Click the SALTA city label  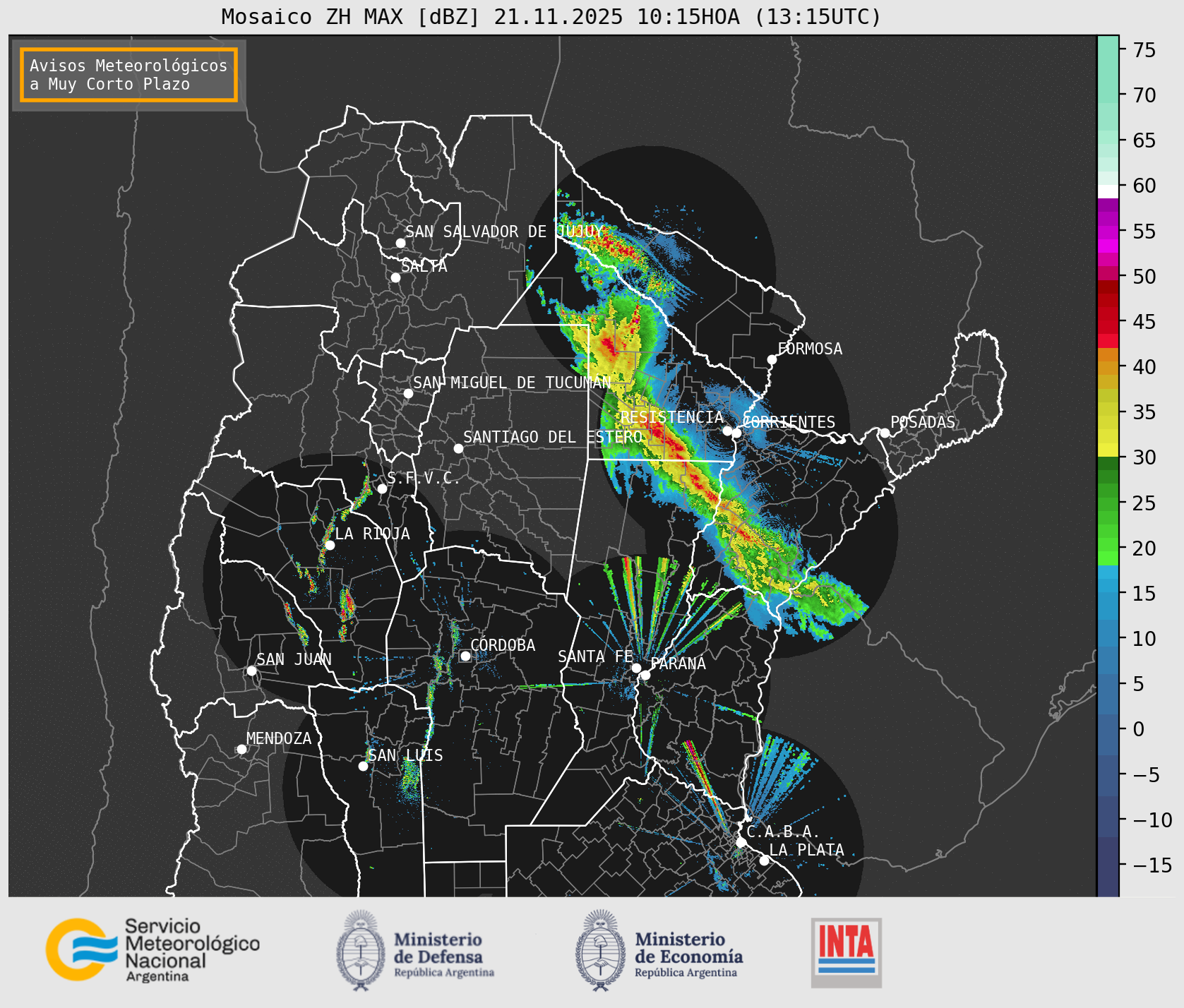(424, 266)
